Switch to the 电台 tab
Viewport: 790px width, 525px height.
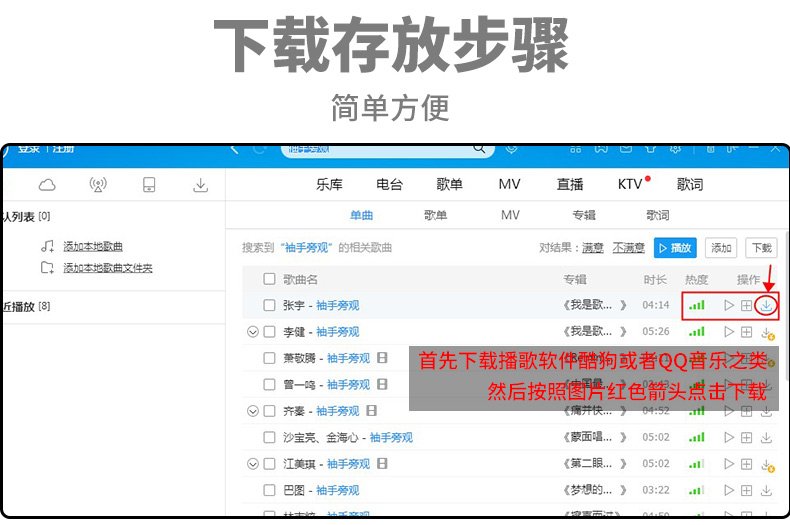tap(390, 185)
